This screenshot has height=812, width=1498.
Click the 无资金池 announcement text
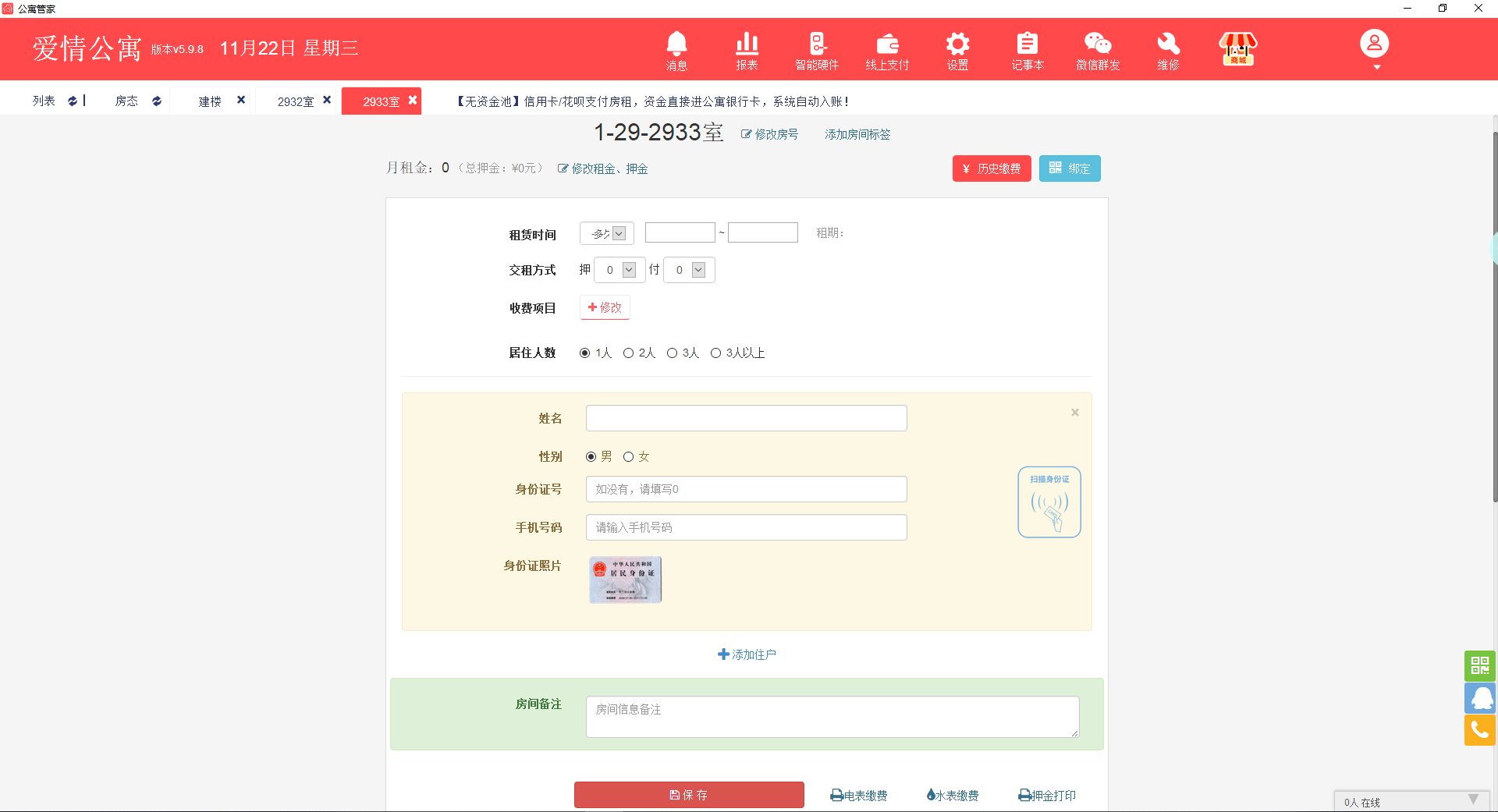pyautogui.click(x=652, y=101)
